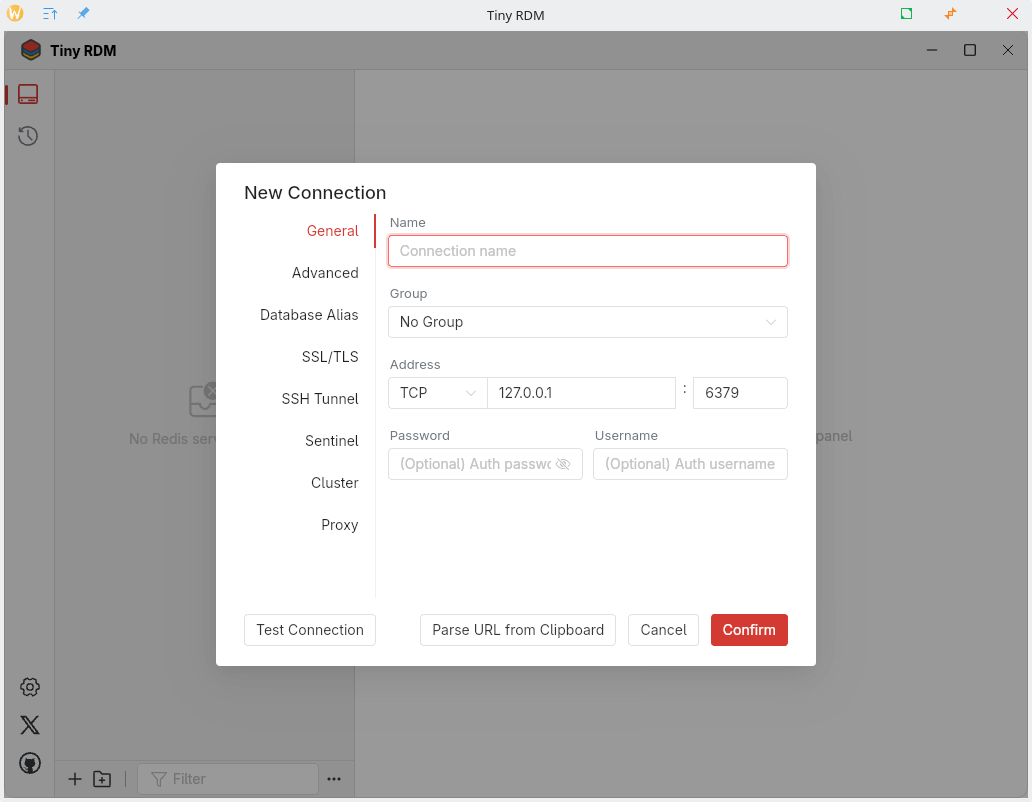Viewport: 1032px width, 802px height.
Task: Expand the Group dropdown showing No Group
Action: click(x=587, y=322)
